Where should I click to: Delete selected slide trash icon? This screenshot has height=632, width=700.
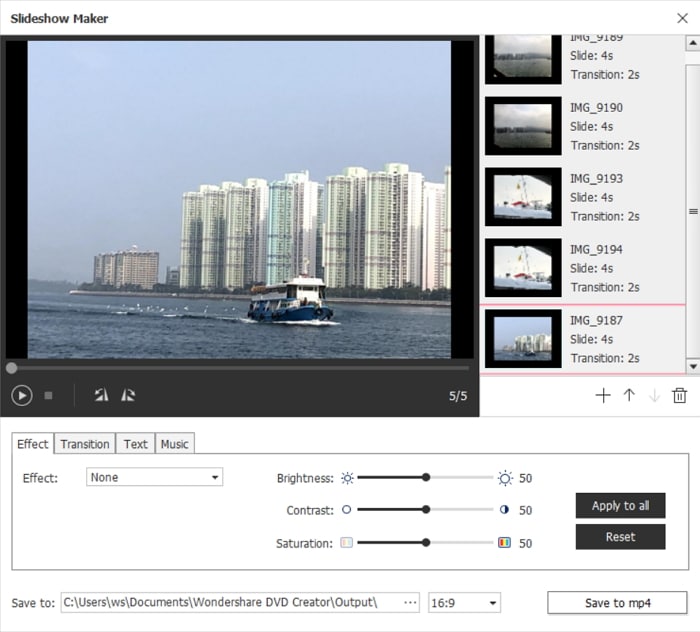click(679, 395)
